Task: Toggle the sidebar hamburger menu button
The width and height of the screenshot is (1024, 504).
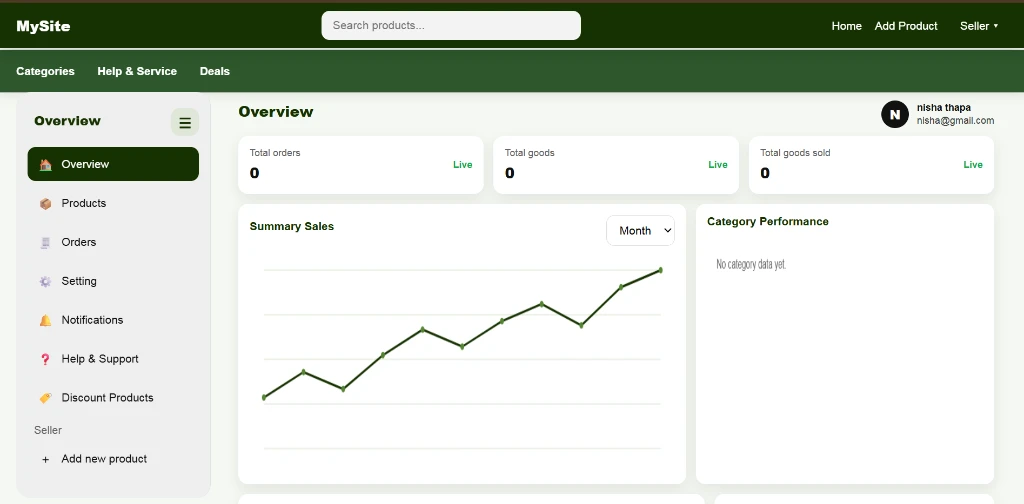Action: click(185, 122)
